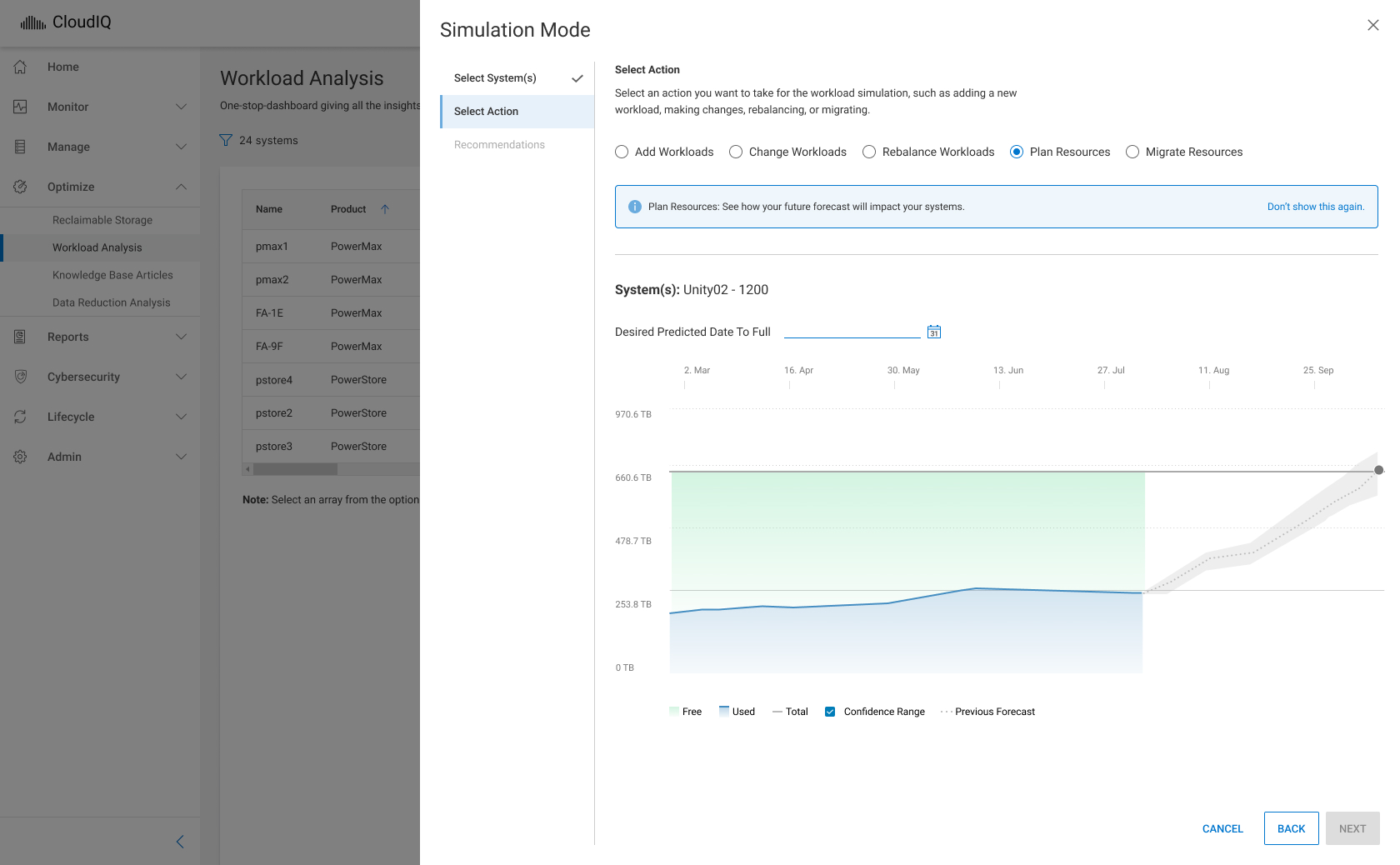Select the pmax1 table row
The height and width of the screenshot is (865, 1400).
pos(331,247)
